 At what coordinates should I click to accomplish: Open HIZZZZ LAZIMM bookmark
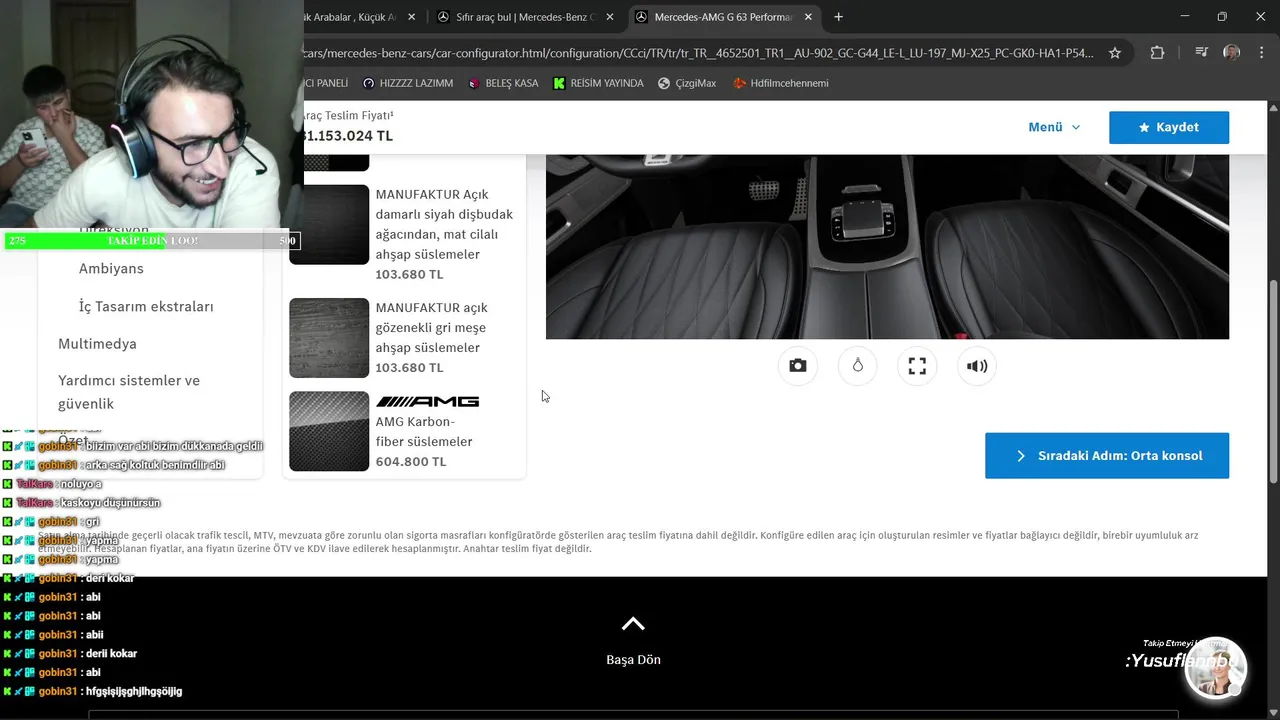tap(408, 83)
